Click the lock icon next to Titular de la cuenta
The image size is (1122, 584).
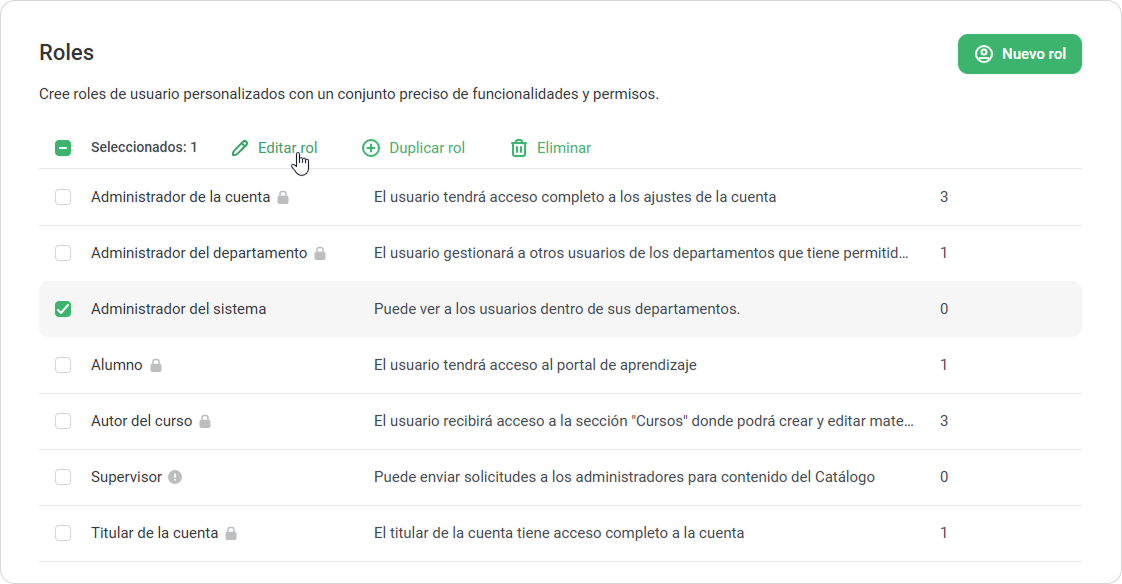pyautogui.click(x=231, y=534)
